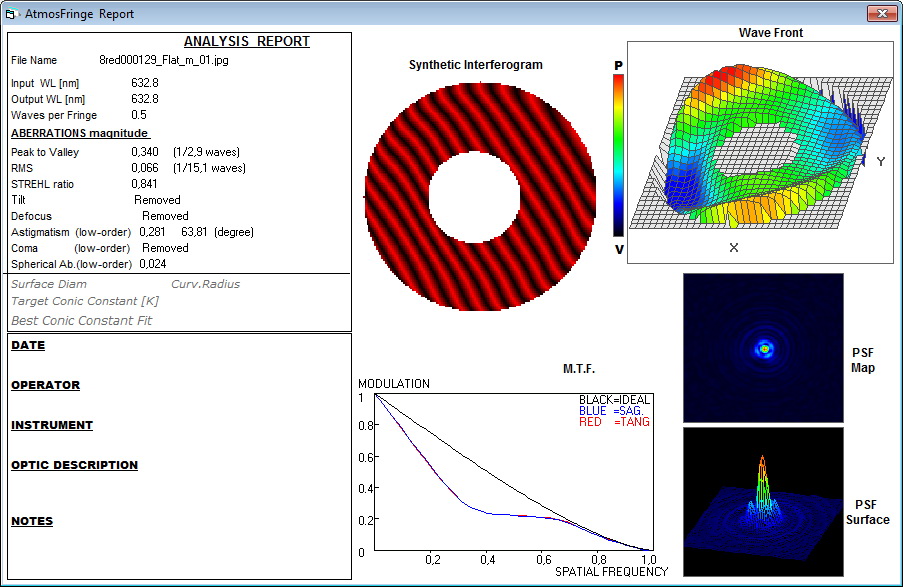Select the OPTIC DESCRIPTION field heading

point(74,465)
